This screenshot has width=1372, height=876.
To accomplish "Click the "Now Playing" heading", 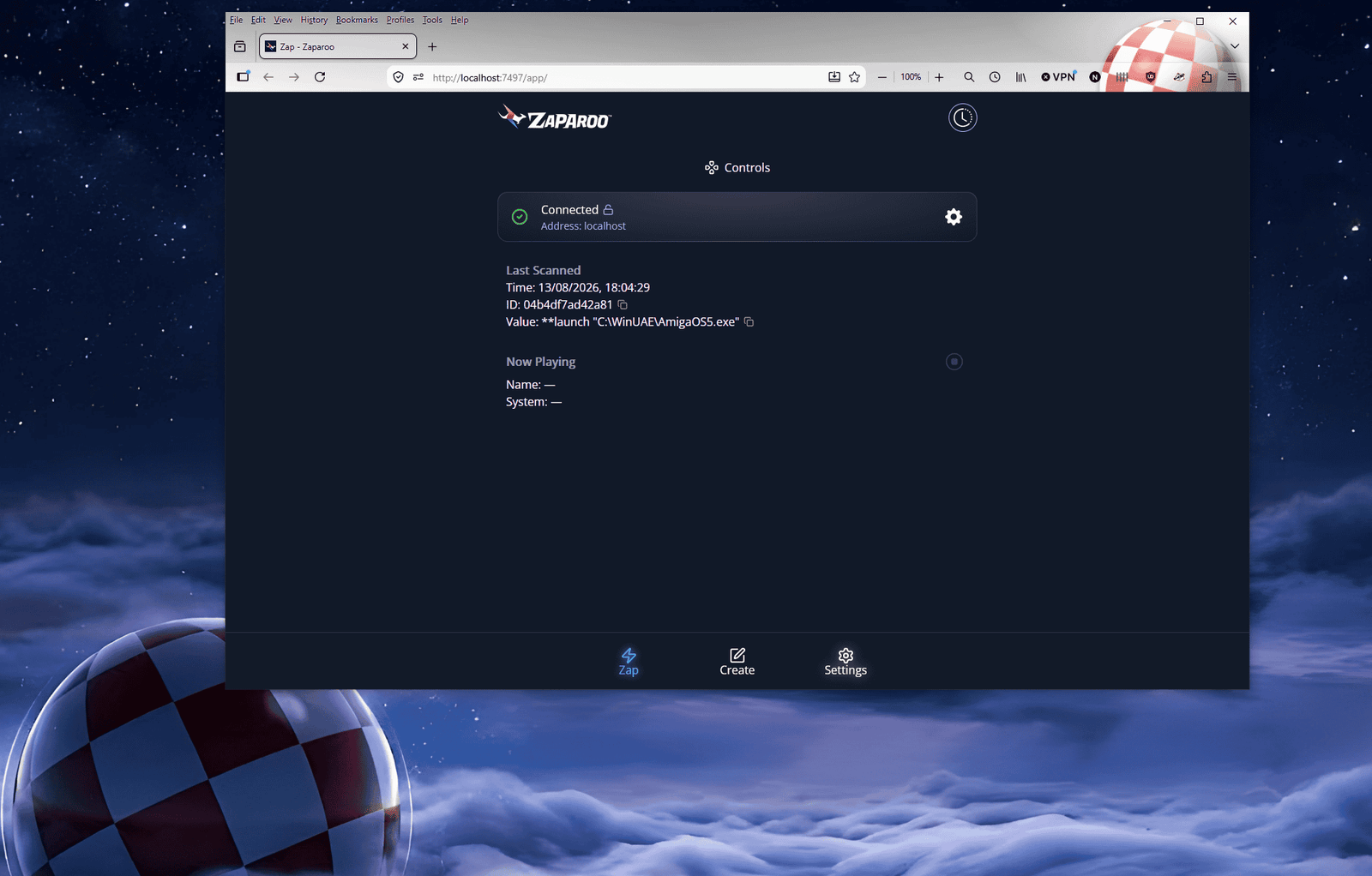I will pos(540,362).
